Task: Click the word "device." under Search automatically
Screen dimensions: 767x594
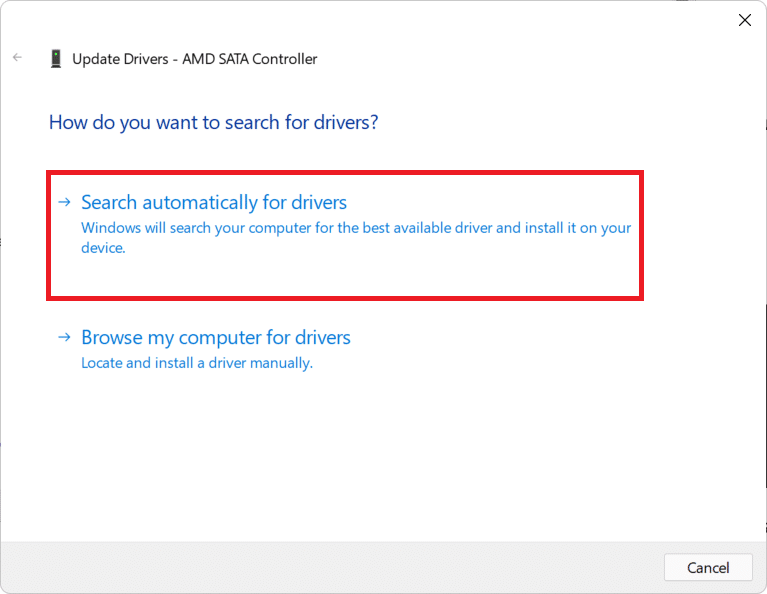Action: click(103, 248)
